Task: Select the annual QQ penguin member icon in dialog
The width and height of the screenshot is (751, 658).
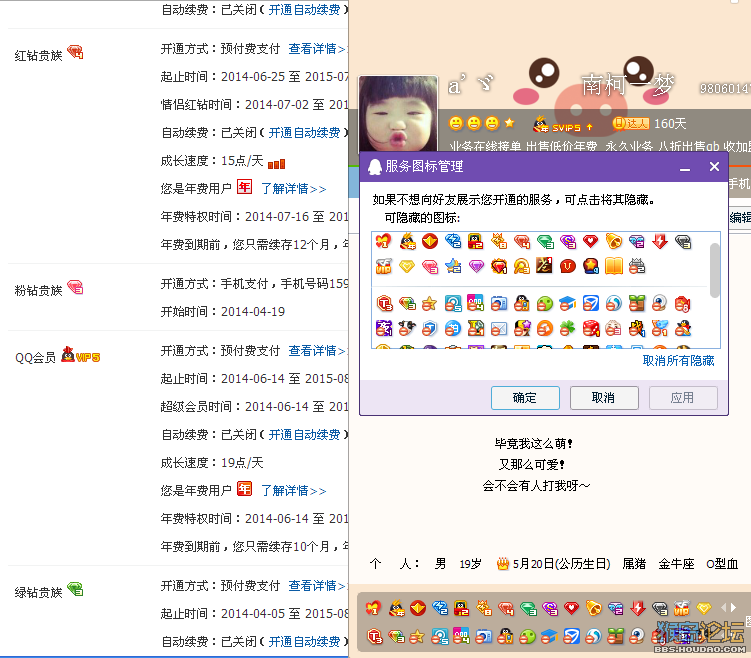Action: 408,241
